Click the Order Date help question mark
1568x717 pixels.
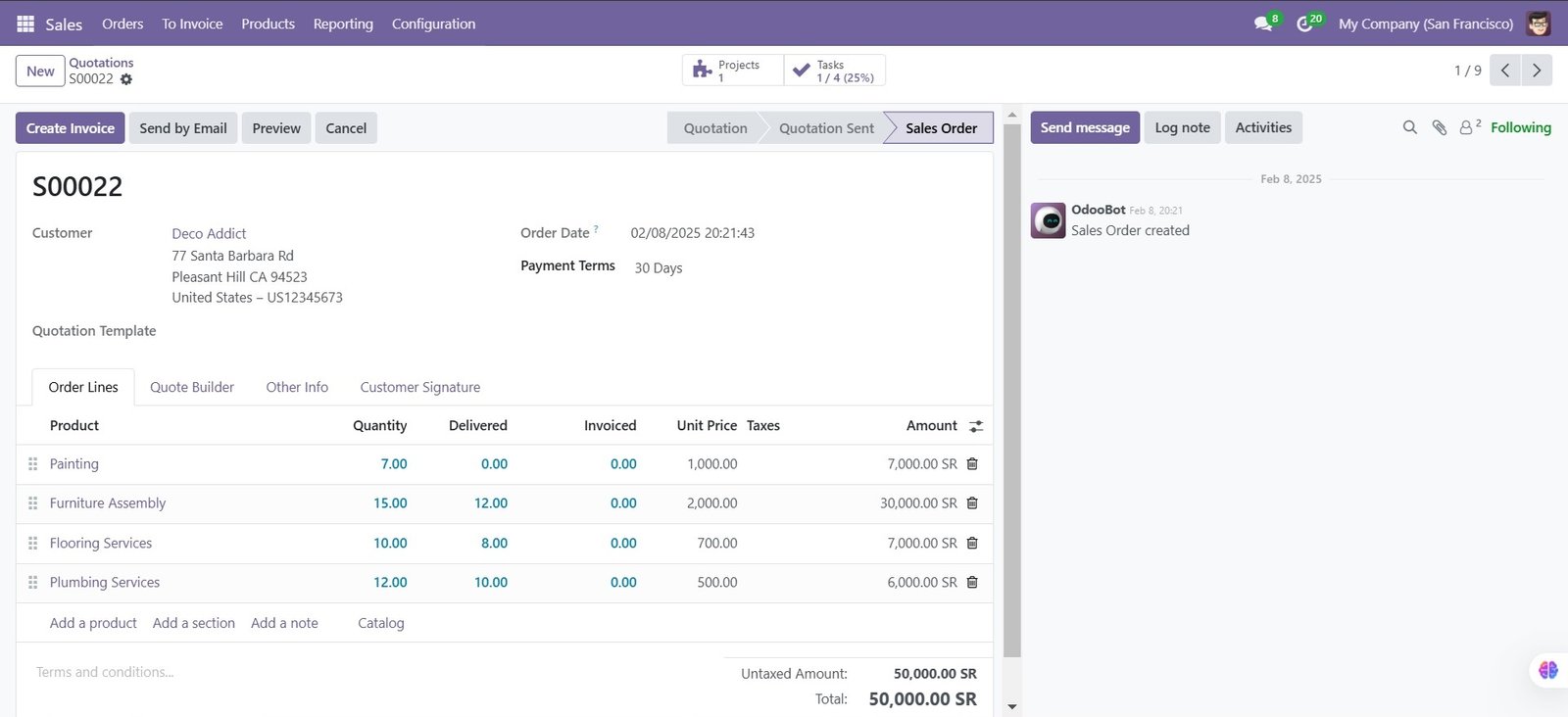(596, 229)
